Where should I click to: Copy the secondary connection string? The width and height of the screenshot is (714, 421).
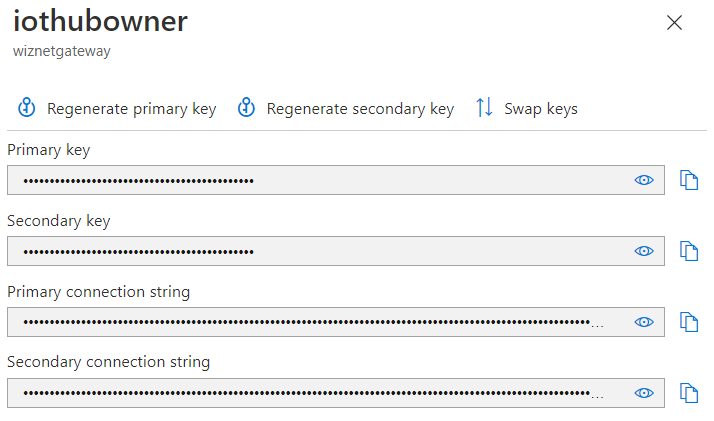(x=688, y=393)
